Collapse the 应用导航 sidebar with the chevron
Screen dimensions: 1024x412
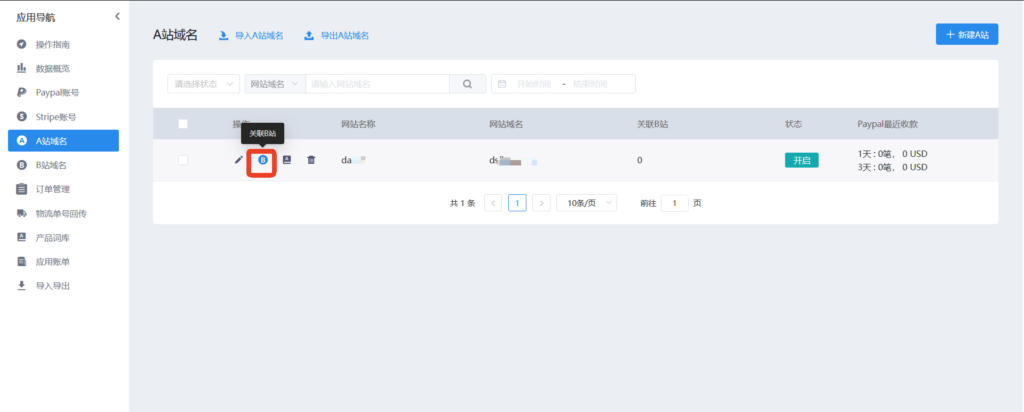[117, 16]
